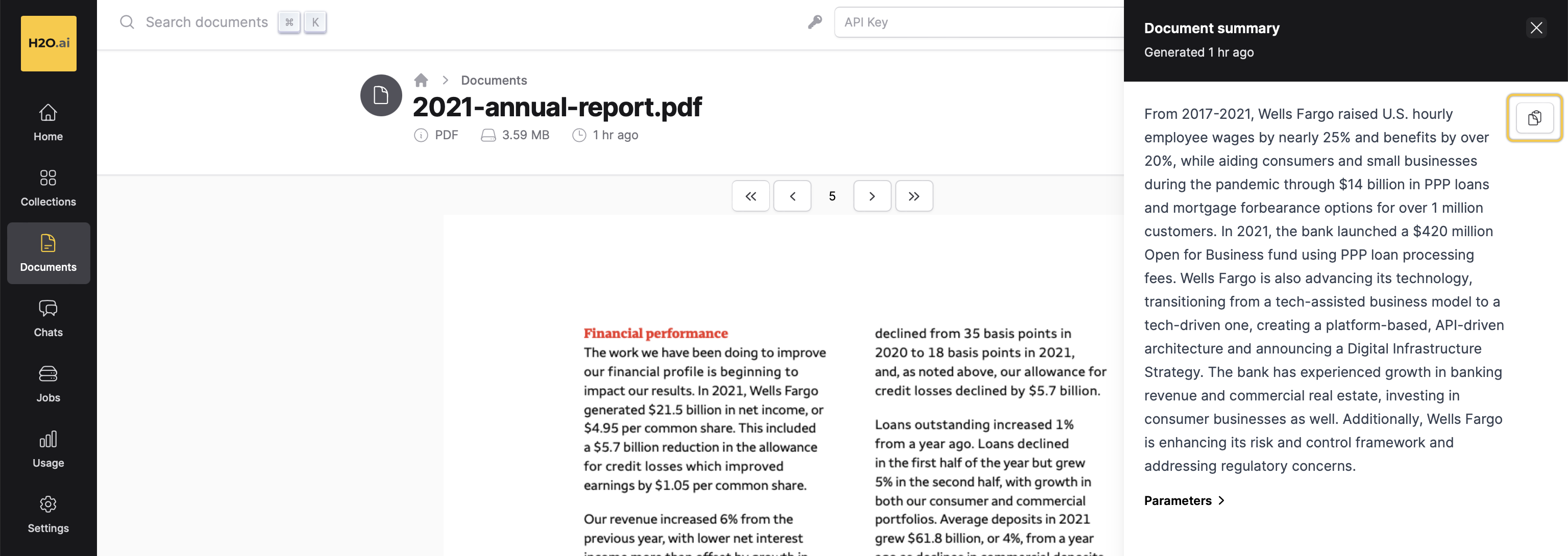Click the search magnifier icon
The width and height of the screenshot is (1568, 556).
click(127, 22)
